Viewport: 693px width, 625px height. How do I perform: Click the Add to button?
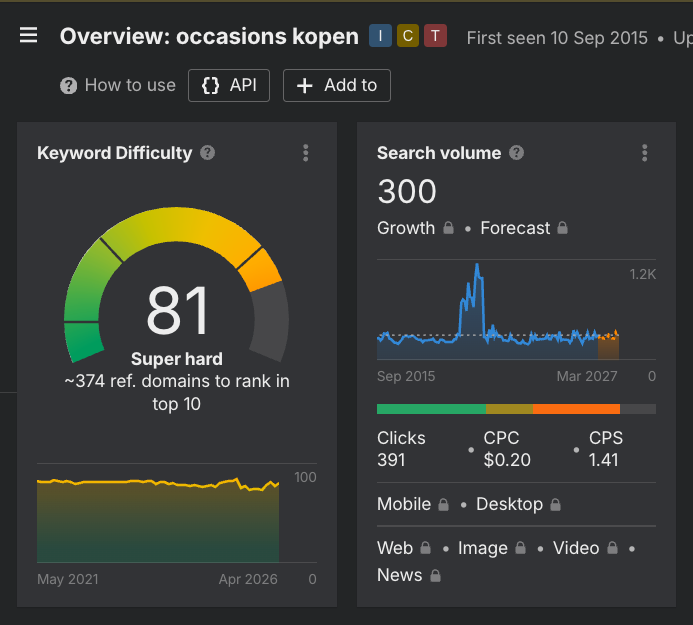pos(337,85)
